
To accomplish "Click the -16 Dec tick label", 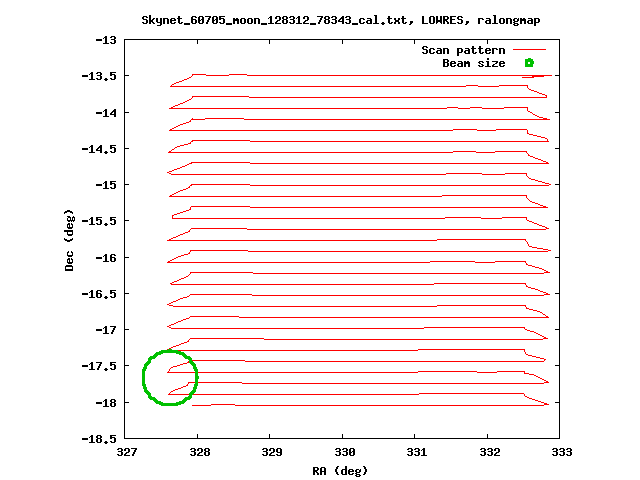I will point(106,258).
